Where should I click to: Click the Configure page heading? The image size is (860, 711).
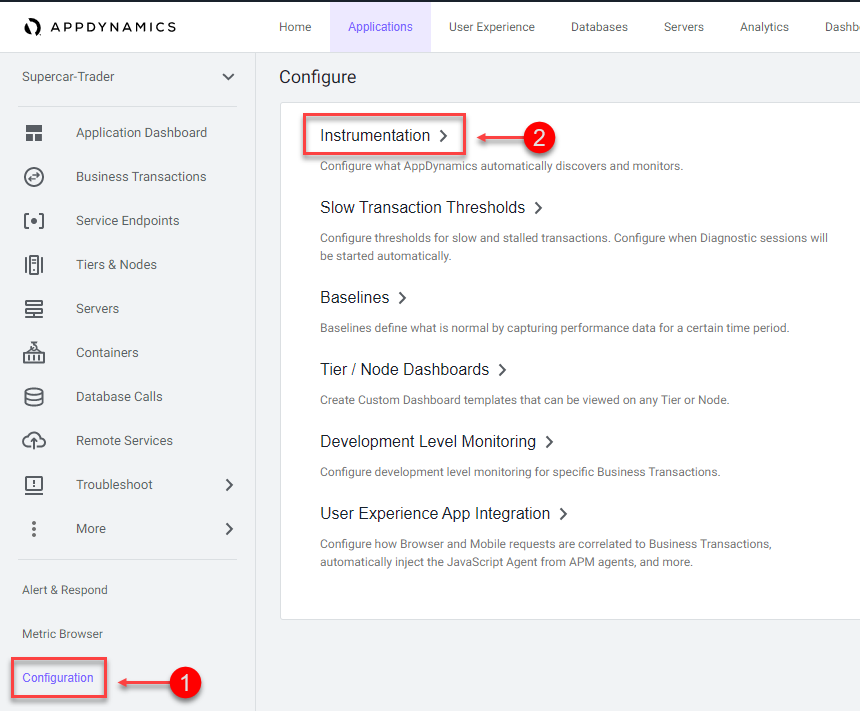coord(318,77)
